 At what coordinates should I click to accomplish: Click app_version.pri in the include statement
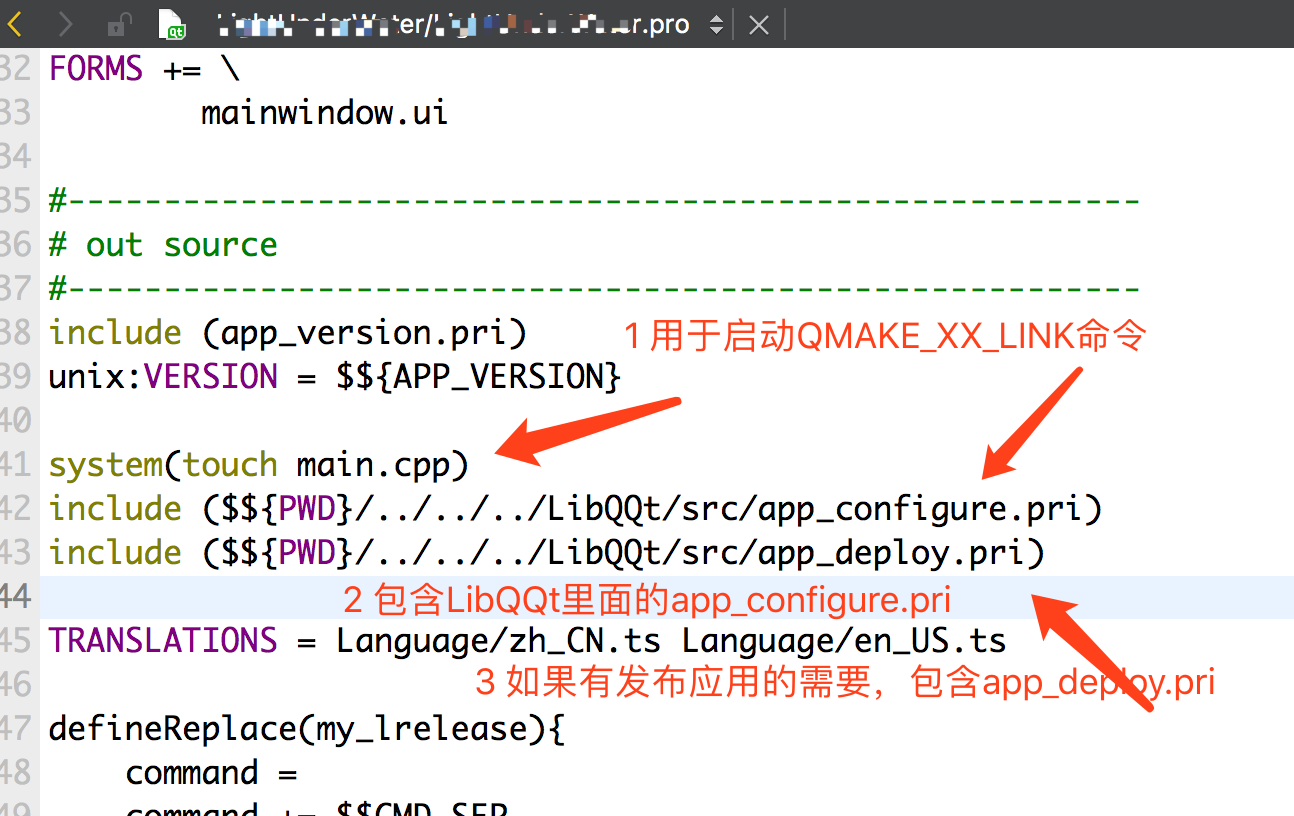point(364,333)
